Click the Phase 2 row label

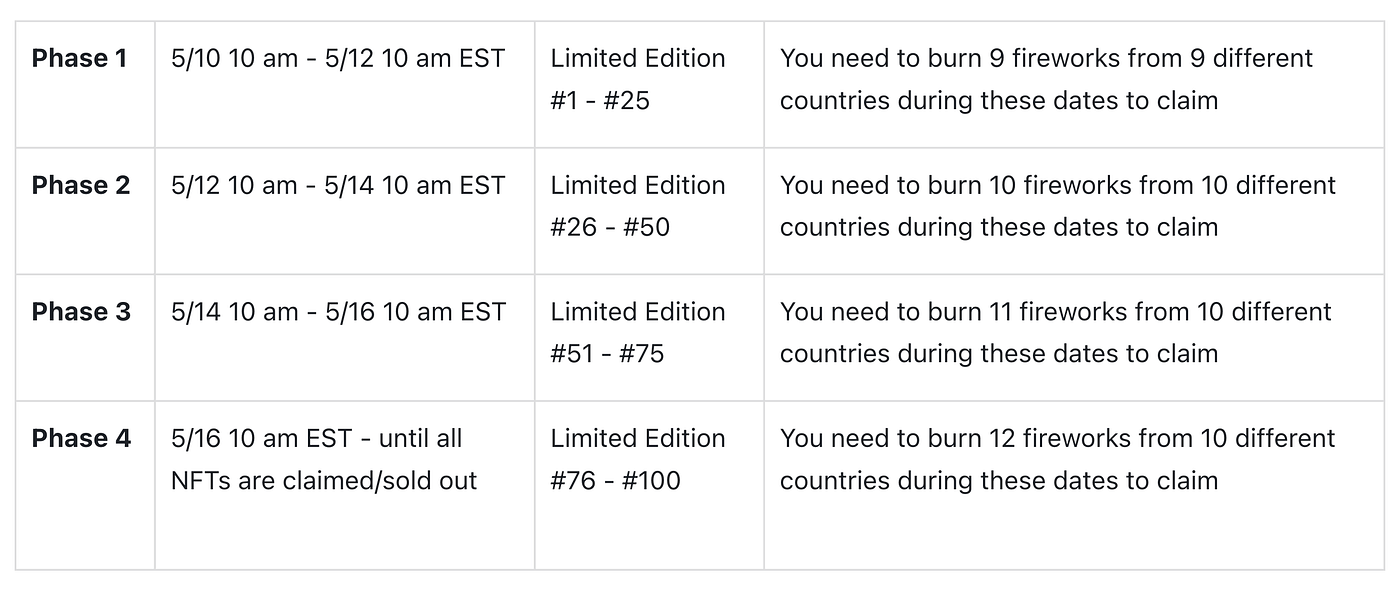[81, 186]
